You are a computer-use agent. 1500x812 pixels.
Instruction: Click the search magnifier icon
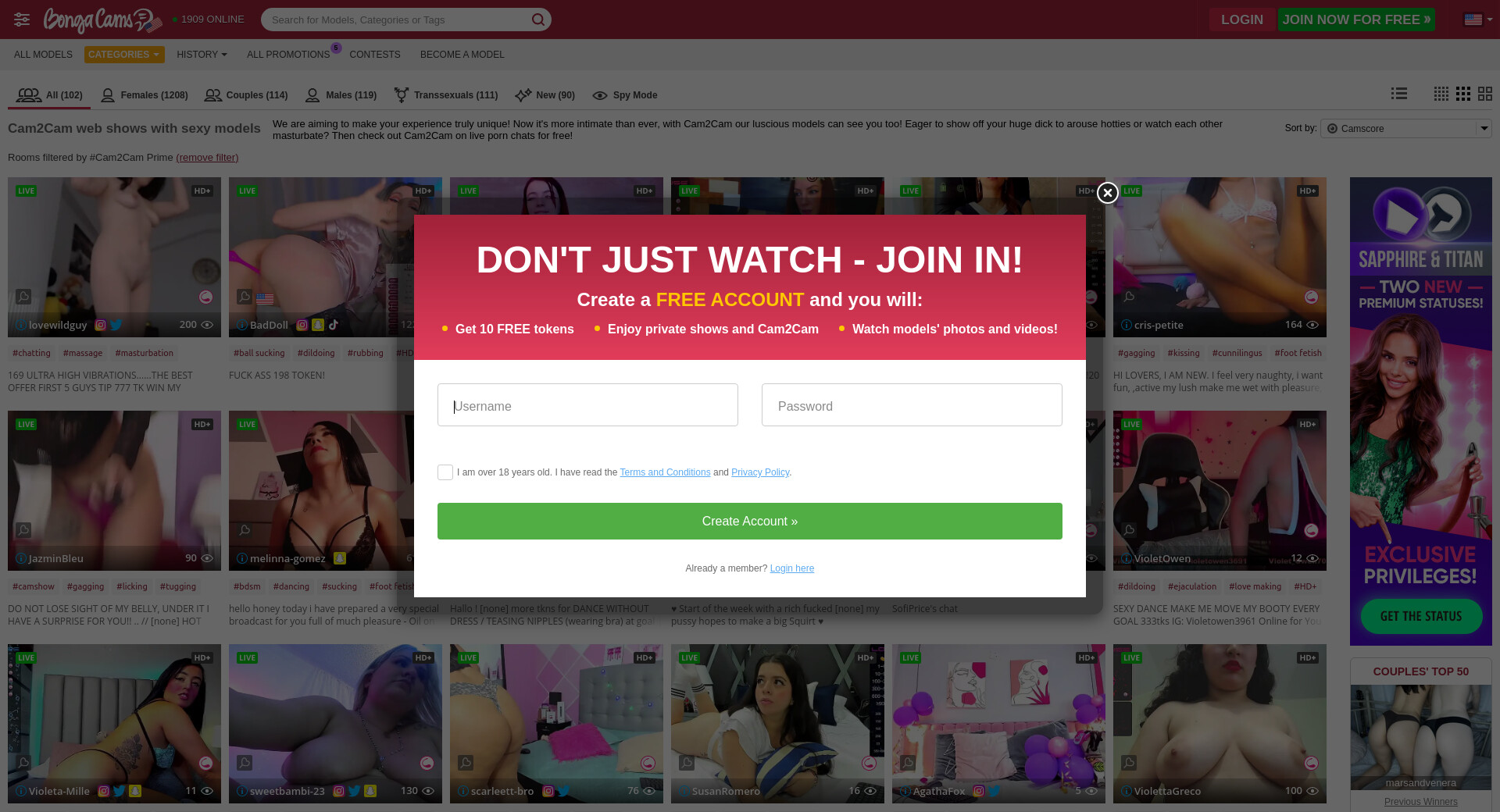tap(537, 20)
